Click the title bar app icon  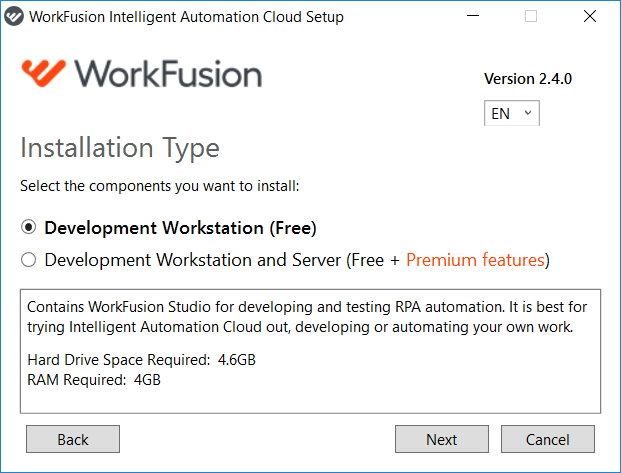tap(14, 17)
